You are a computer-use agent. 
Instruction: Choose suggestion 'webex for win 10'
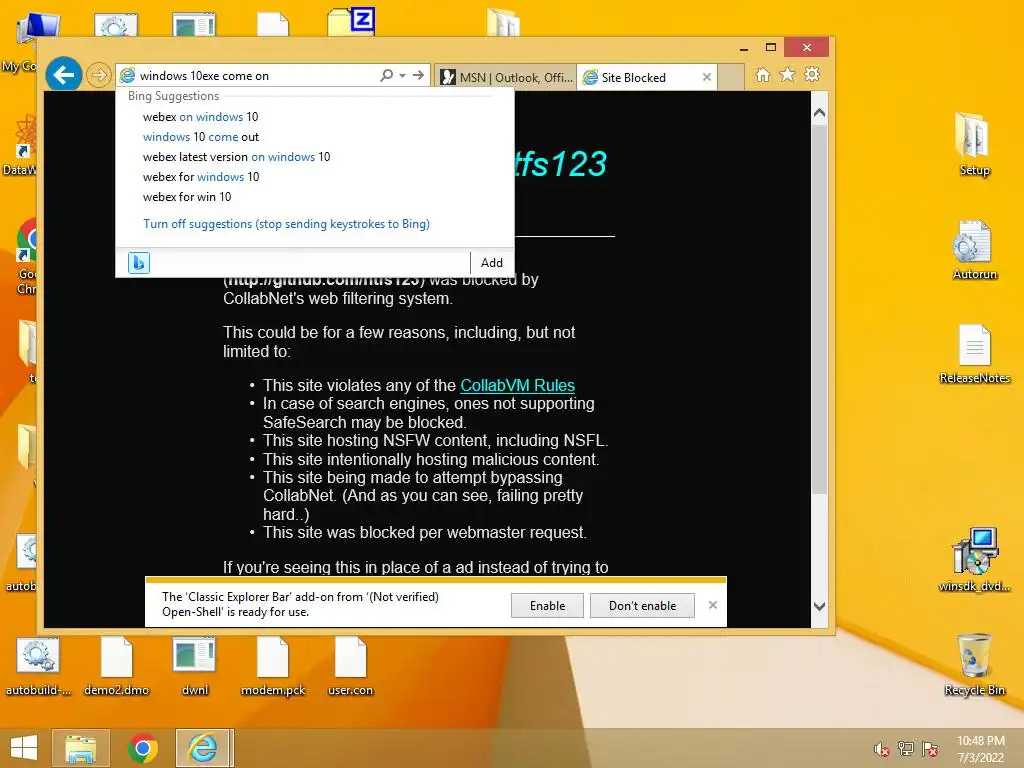[187, 197]
